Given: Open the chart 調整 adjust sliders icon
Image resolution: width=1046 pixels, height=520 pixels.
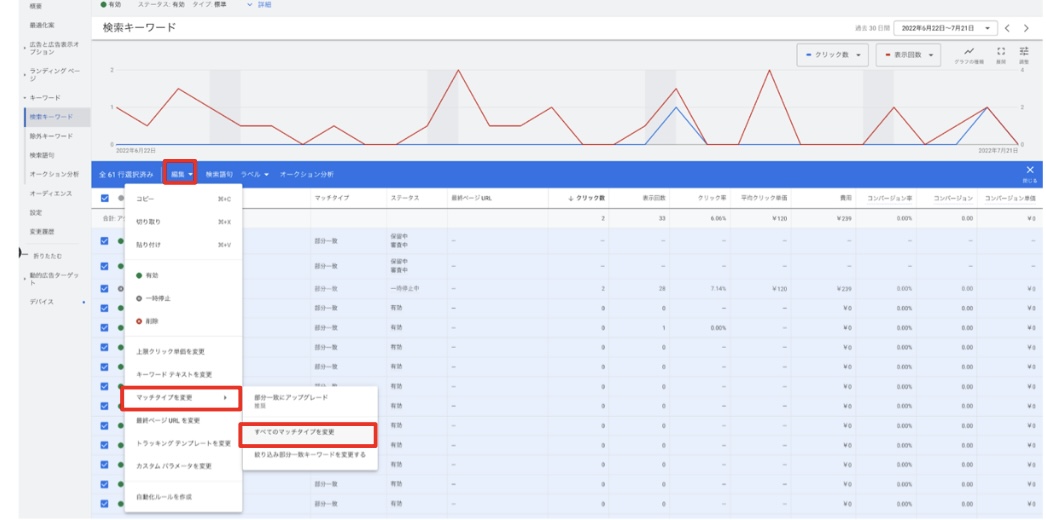Looking at the screenshot, I should (x=1024, y=51).
